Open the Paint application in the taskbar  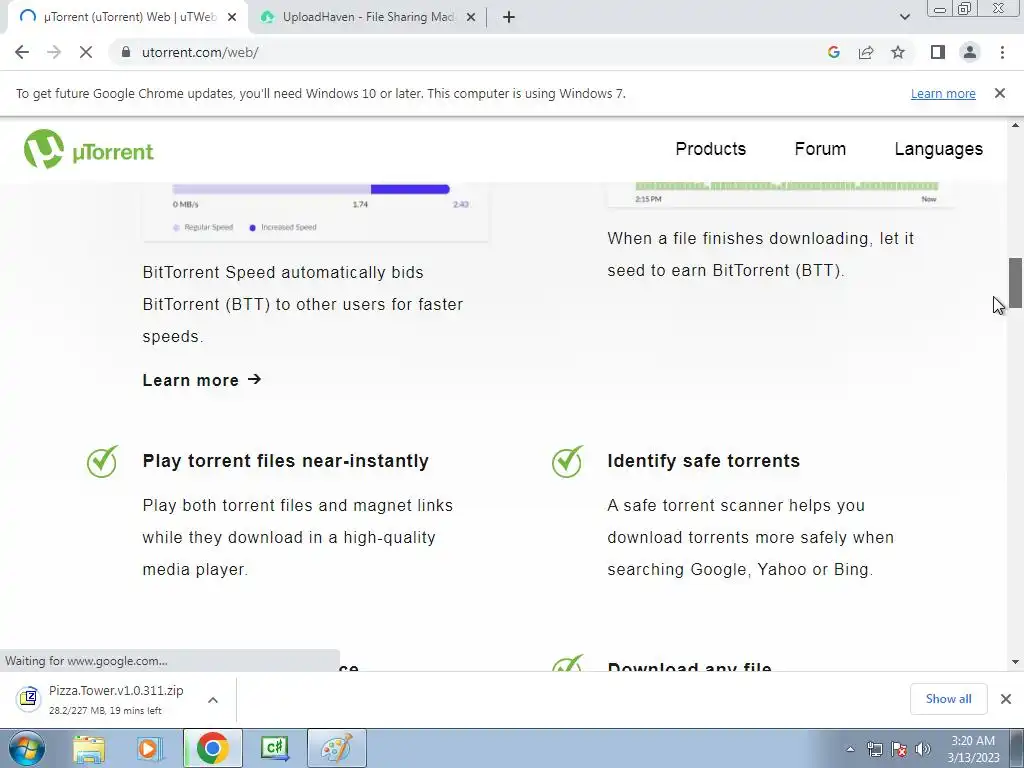pyautogui.click(x=336, y=748)
